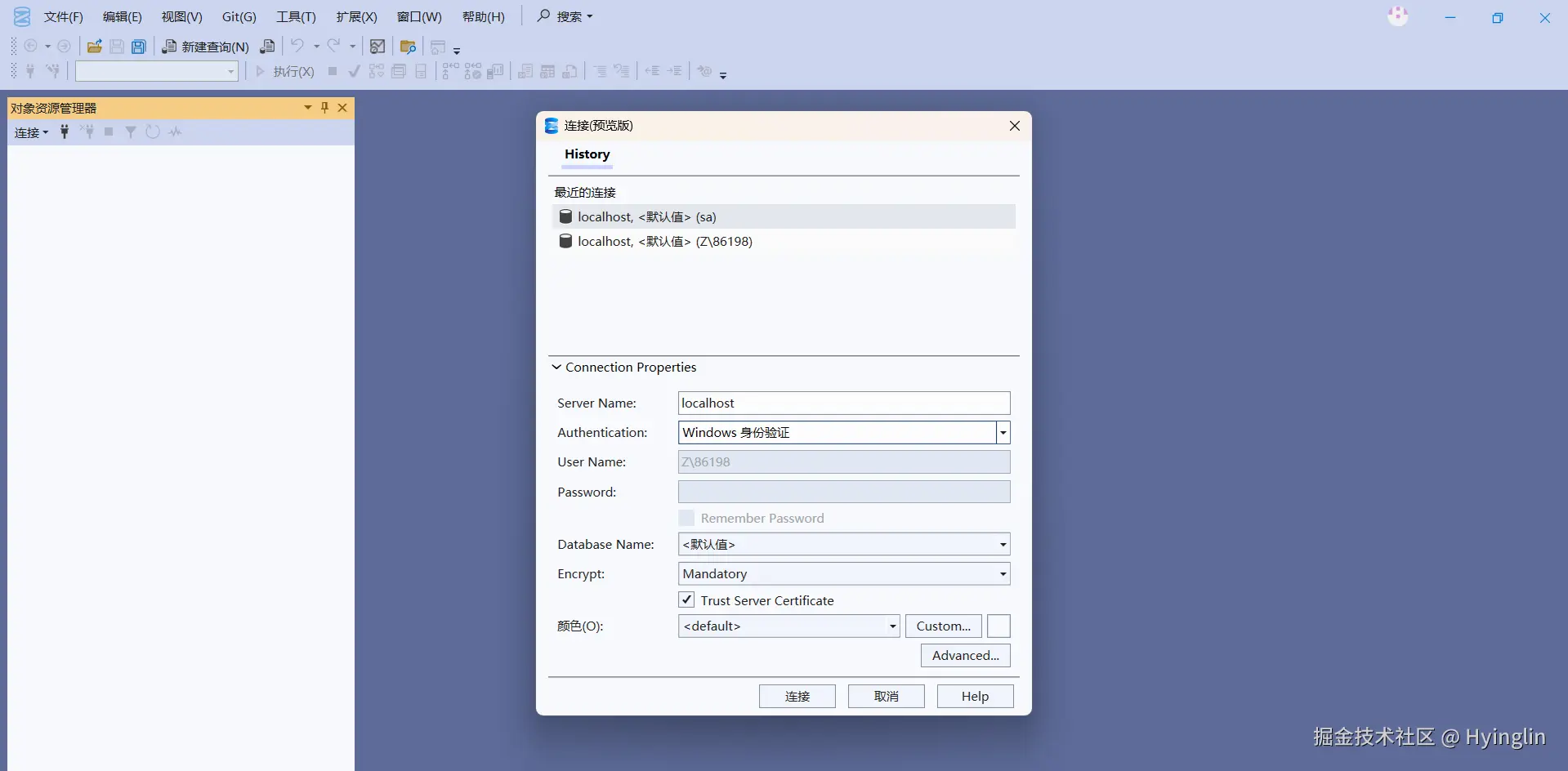Open the 工具(T) menu

point(296,16)
